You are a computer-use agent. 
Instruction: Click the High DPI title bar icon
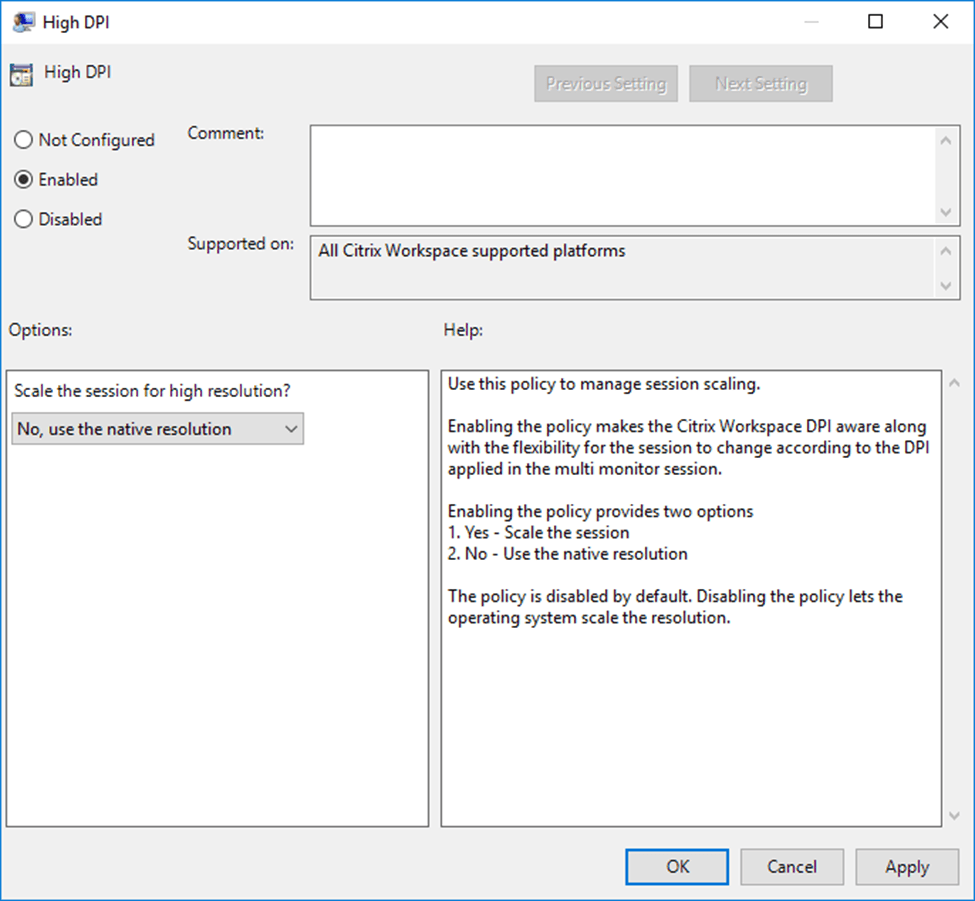pyautogui.click(x=23, y=22)
